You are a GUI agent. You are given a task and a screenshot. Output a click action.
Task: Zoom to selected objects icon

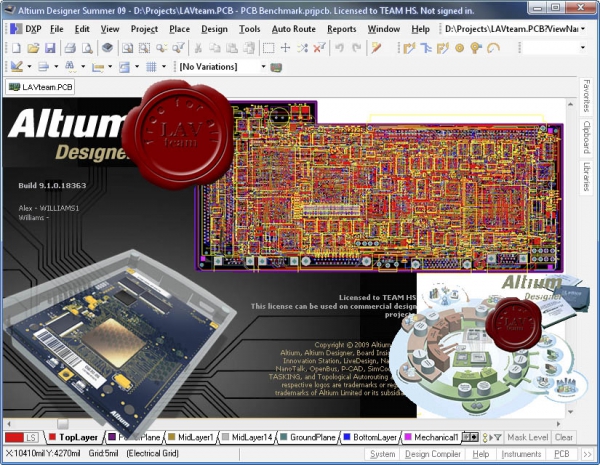(161, 48)
